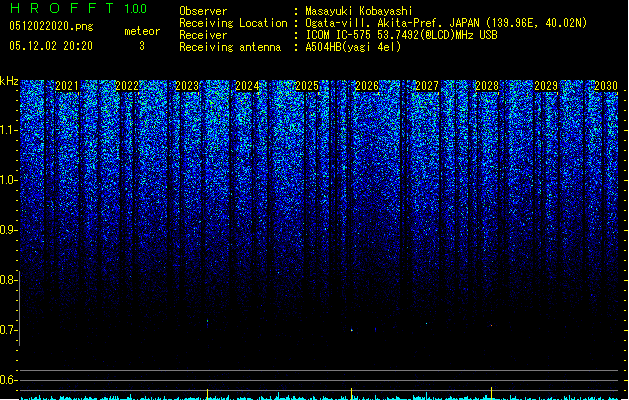Click the 2030 time label

pyautogui.click(x=606, y=86)
